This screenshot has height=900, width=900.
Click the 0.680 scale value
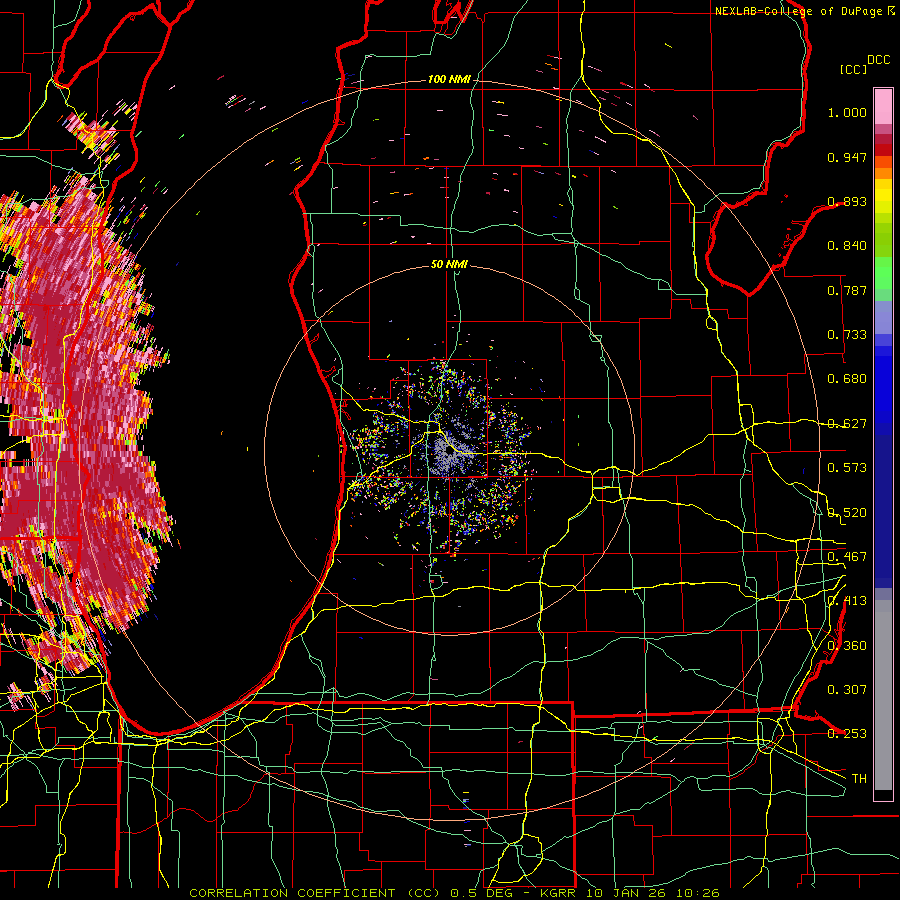click(x=847, y=379)
